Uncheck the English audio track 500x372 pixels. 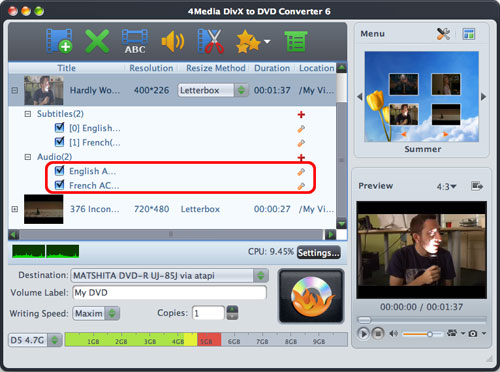point(59,171)
